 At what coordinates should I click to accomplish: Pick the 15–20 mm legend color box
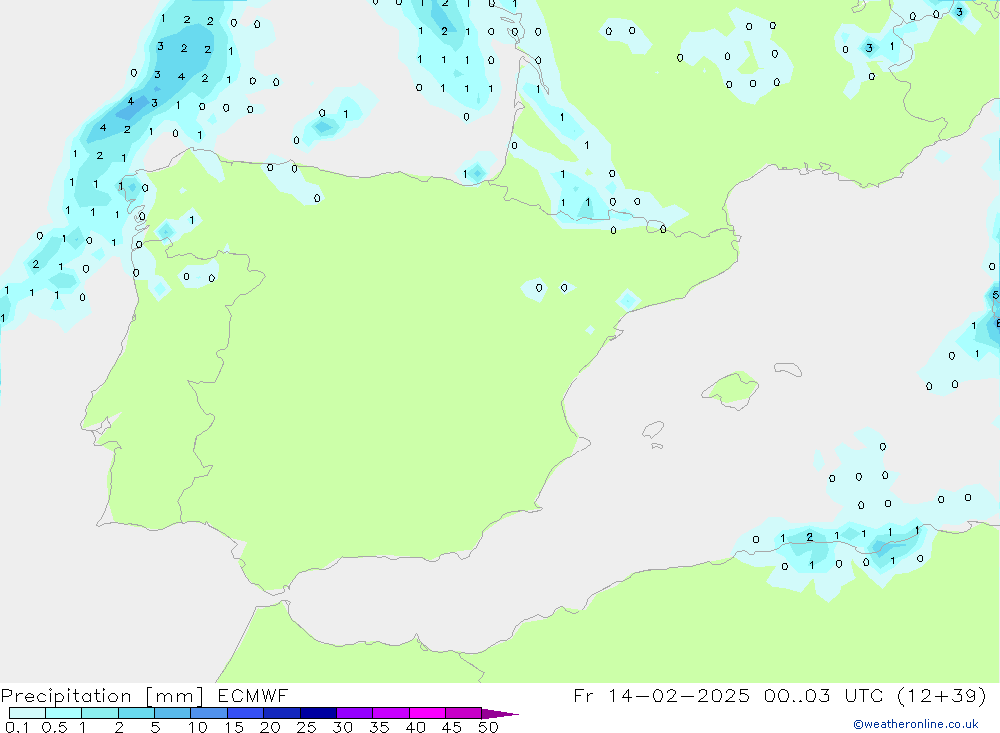coord(246,713)
